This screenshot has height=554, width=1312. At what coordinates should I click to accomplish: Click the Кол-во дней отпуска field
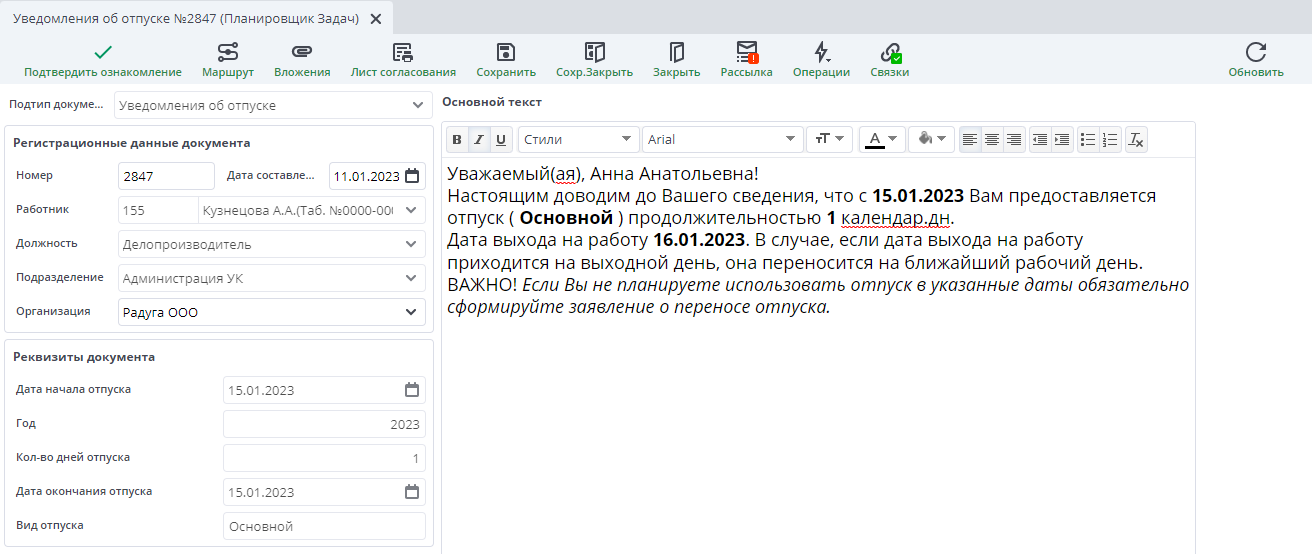[x=324, y=458]
